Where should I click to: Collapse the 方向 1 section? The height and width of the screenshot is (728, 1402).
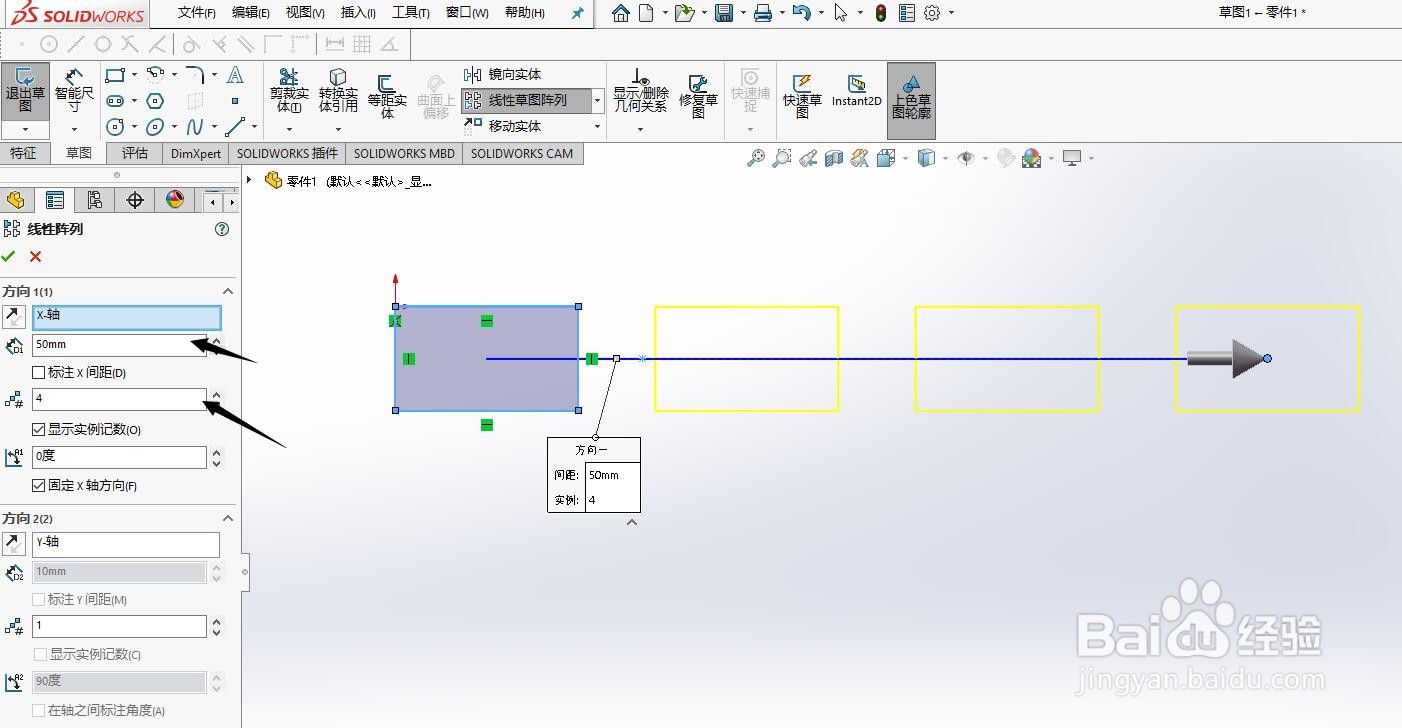[228, 291]
